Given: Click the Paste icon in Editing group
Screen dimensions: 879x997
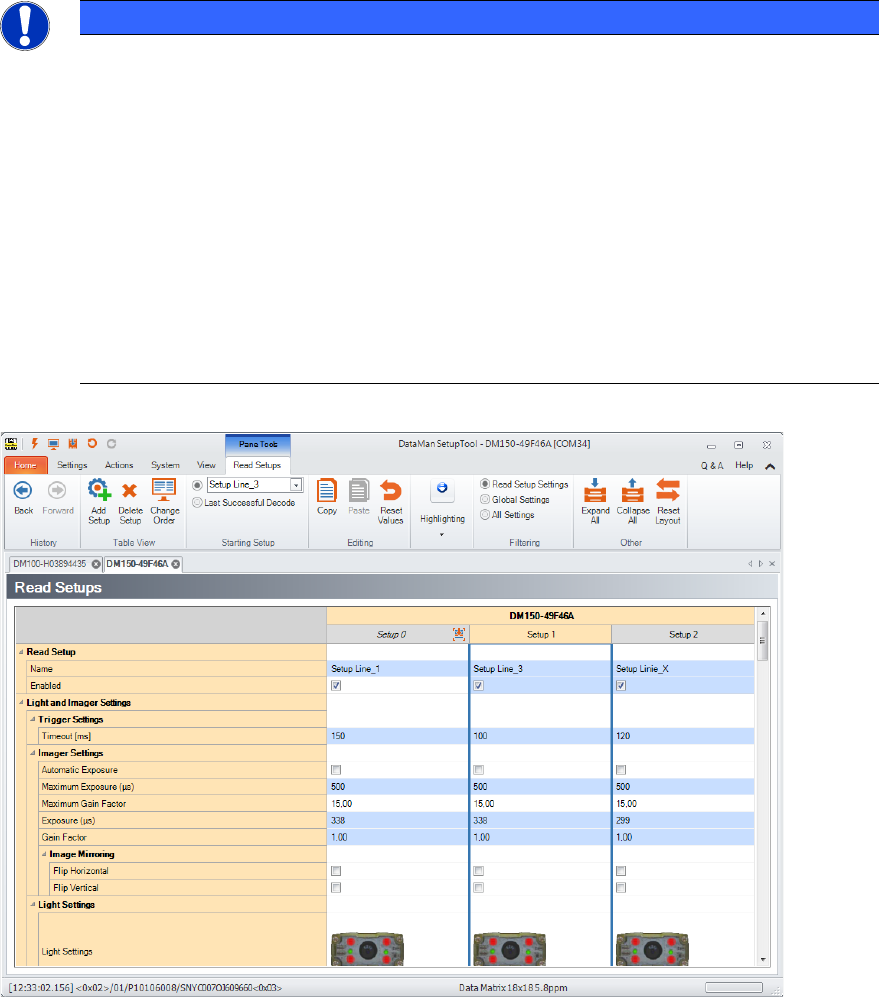Looking at the screenshot, I should (359, 490).
